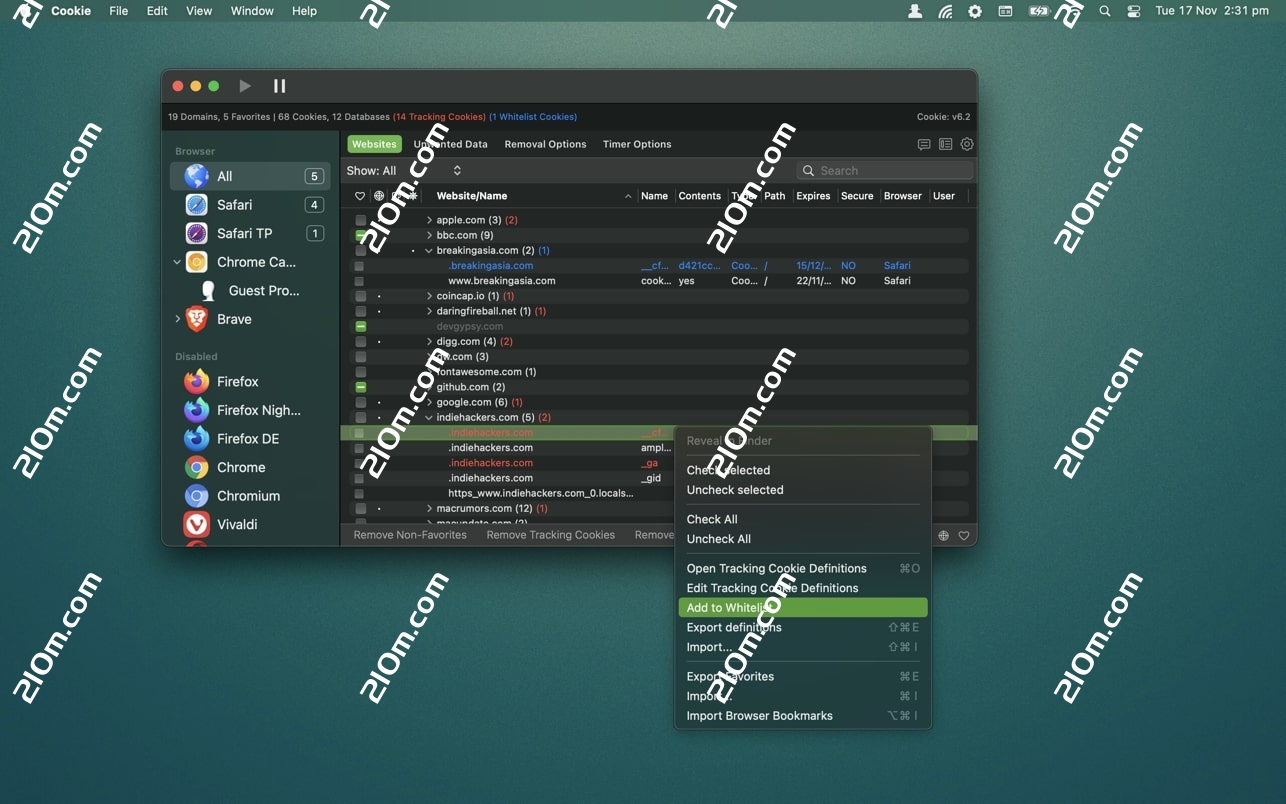Viewport: 1286px width, 804px height.
Task: Click the Chrome icon under Disabled
Action: pos(197,467)
